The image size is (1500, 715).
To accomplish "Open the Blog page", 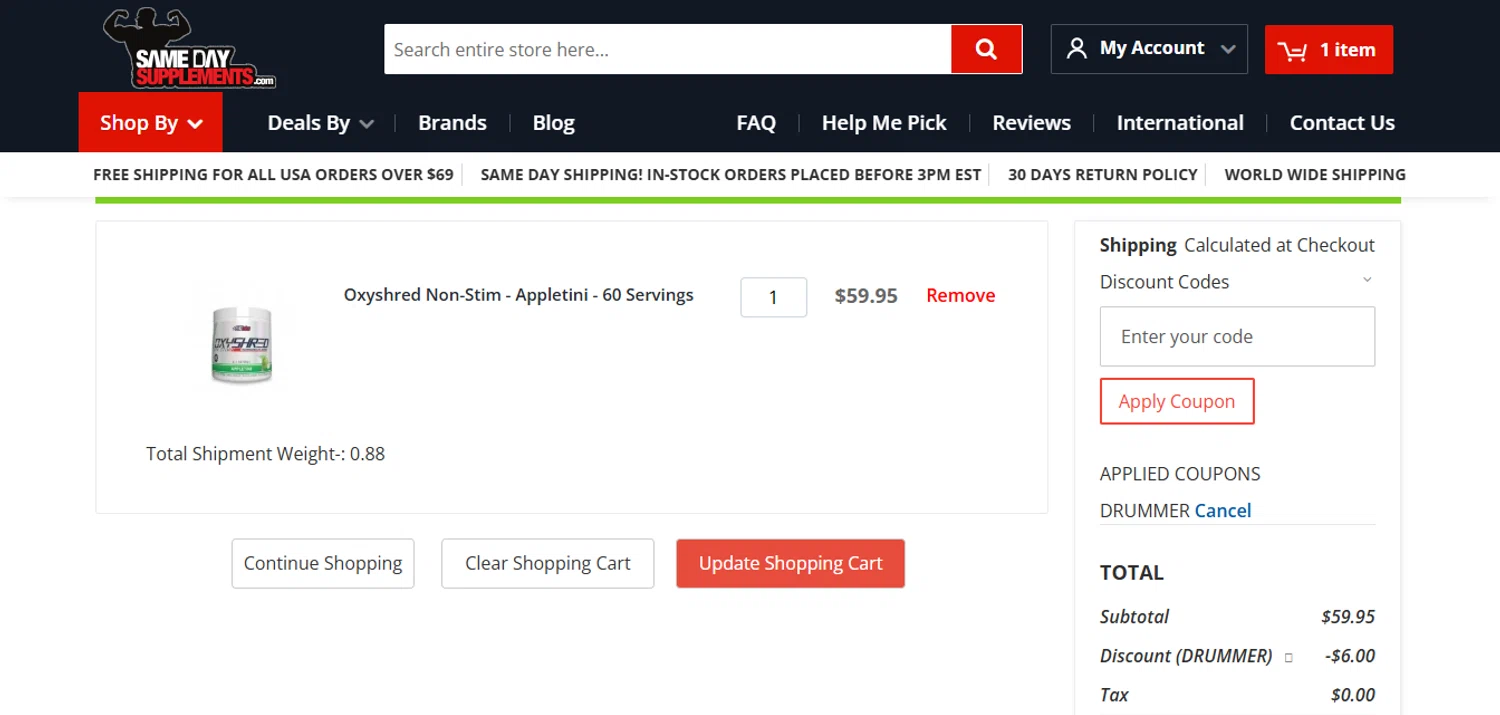I will (x=553, y=123).
